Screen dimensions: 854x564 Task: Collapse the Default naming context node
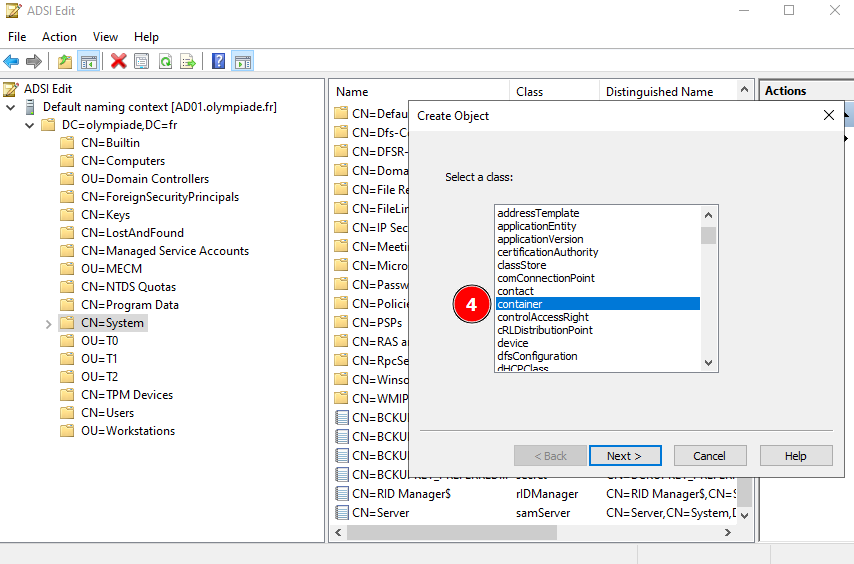click(x=10, y=107)
